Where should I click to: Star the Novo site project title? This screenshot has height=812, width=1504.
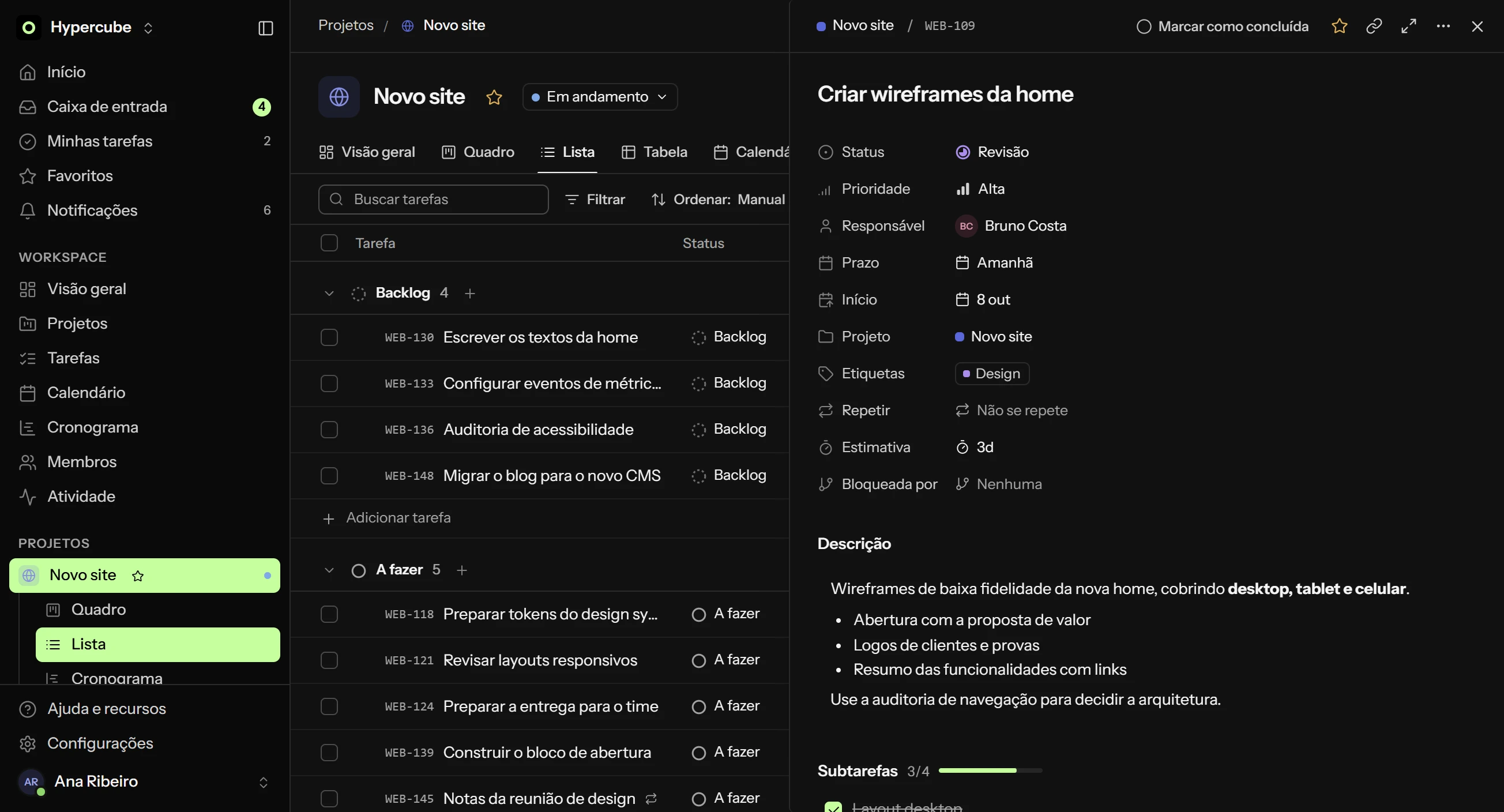tap(494, 97)
